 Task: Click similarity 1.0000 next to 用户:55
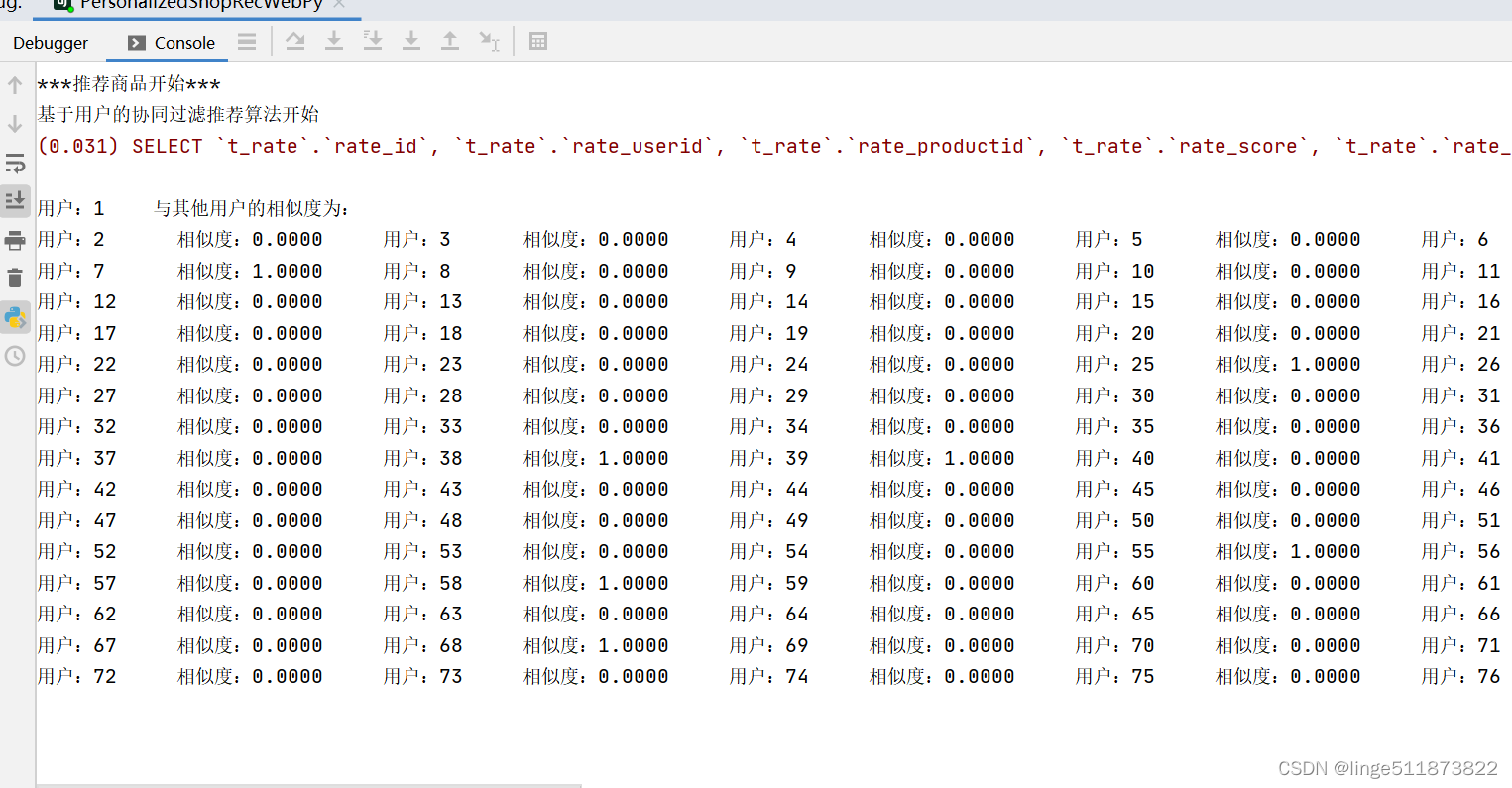[1326, 551]
